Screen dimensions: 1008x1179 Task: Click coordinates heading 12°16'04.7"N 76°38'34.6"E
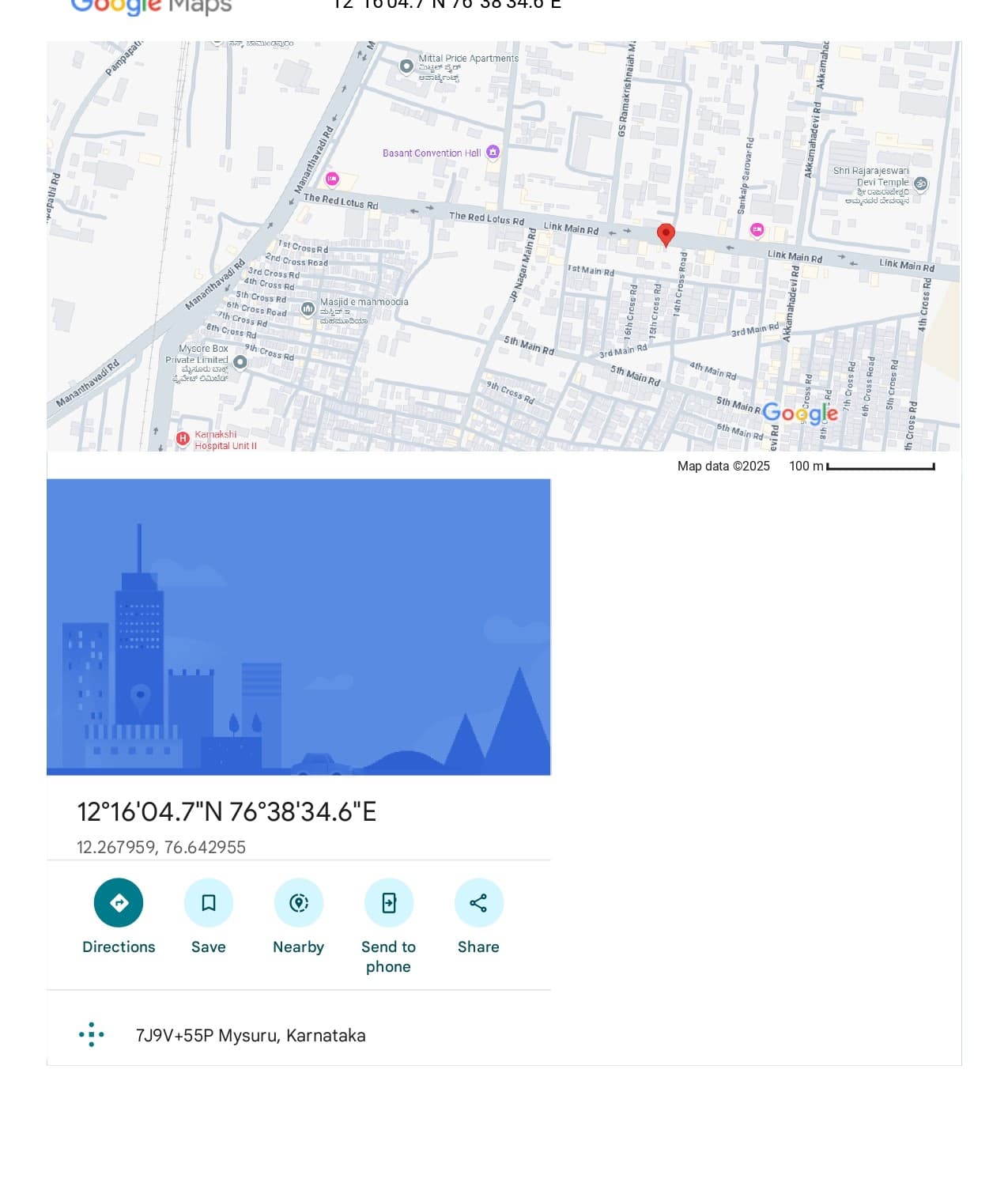pyautogui.click(x=226, y=811)
